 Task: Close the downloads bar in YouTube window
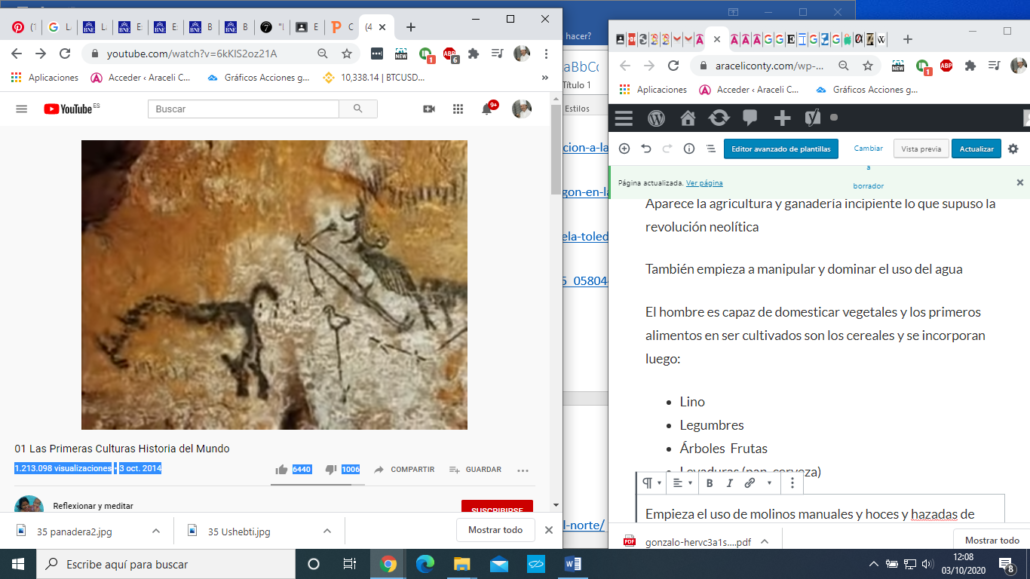click(x=549, y=530)
